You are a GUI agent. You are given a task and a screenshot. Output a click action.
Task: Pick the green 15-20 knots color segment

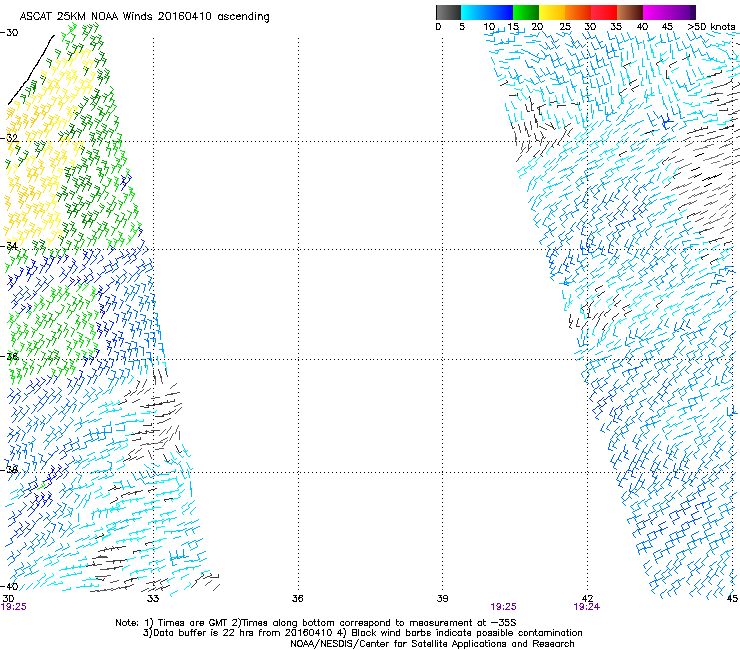[526, 12]
